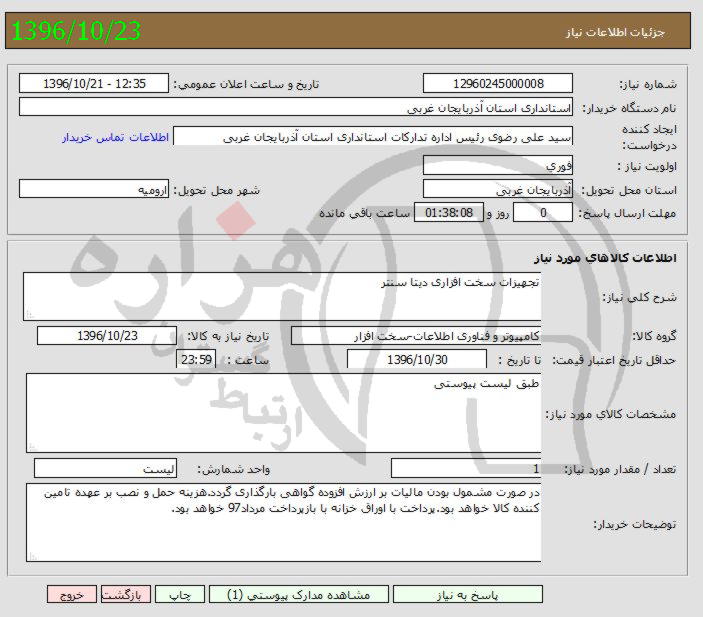
Task: Click the remaining time field 01:38:08
Action: coord(449,213)
